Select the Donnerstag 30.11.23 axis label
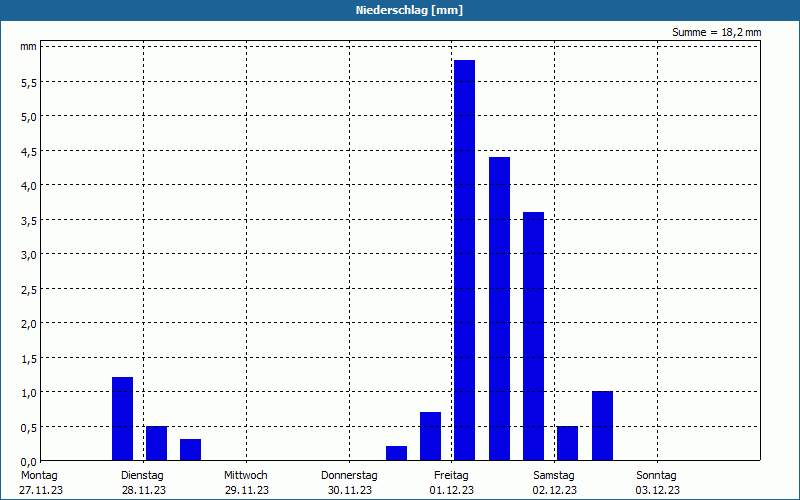 [349, 483]
